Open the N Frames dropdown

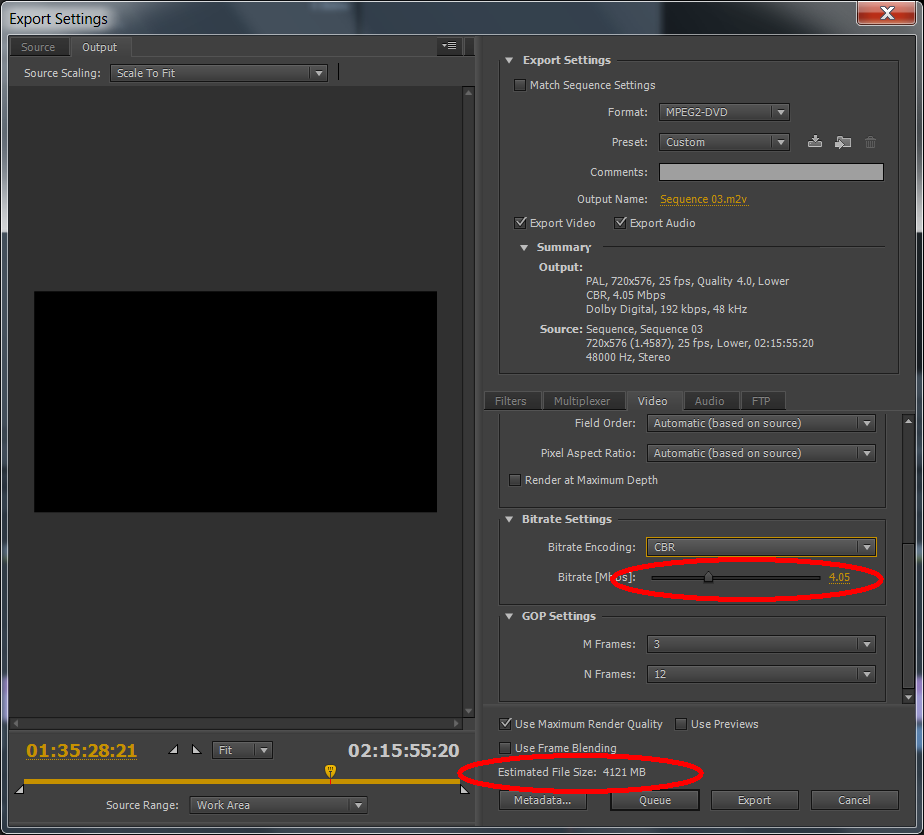click(761, 674)
